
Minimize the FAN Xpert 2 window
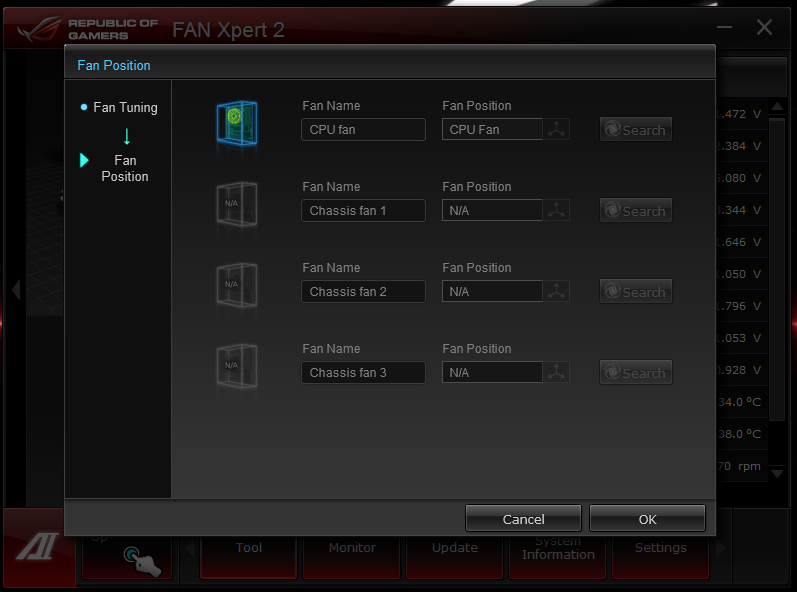coord(724,27)
